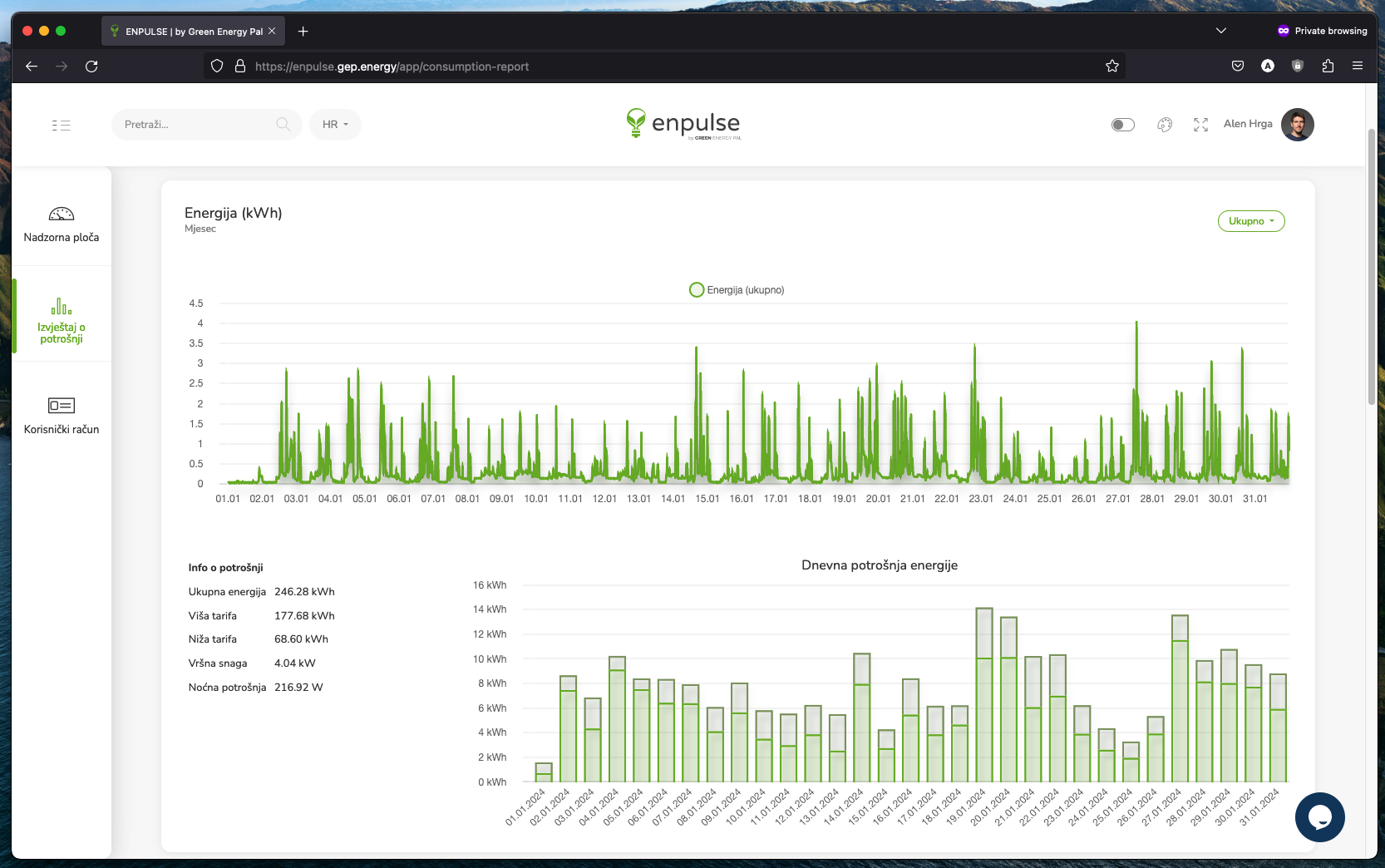This screenshot has width=1385, height=868.
Task: Open the theme palette picker
Action: (1165, 124)
